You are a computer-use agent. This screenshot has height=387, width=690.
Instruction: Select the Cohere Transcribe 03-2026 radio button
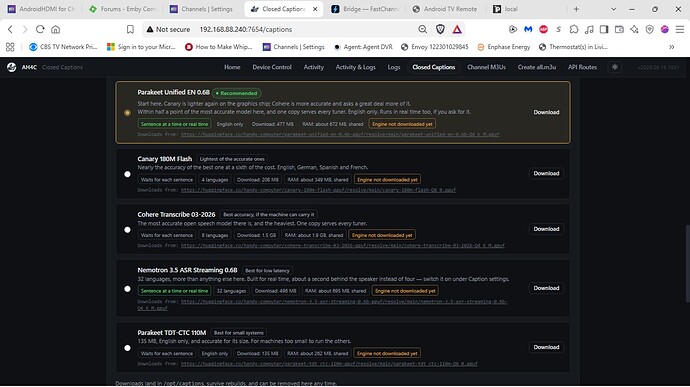point(127,230)
